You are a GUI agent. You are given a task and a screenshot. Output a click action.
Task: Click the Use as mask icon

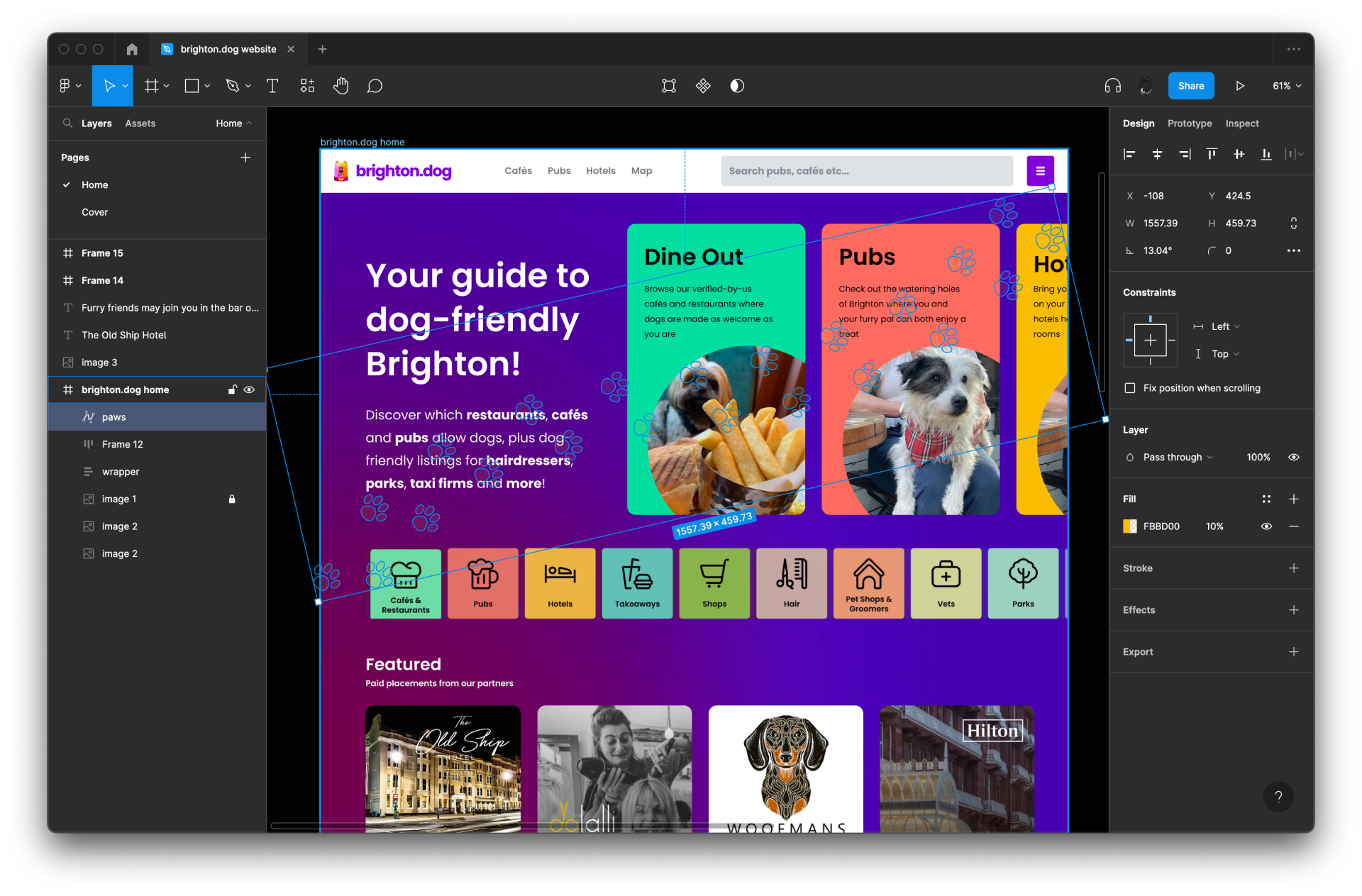point(737,86)
